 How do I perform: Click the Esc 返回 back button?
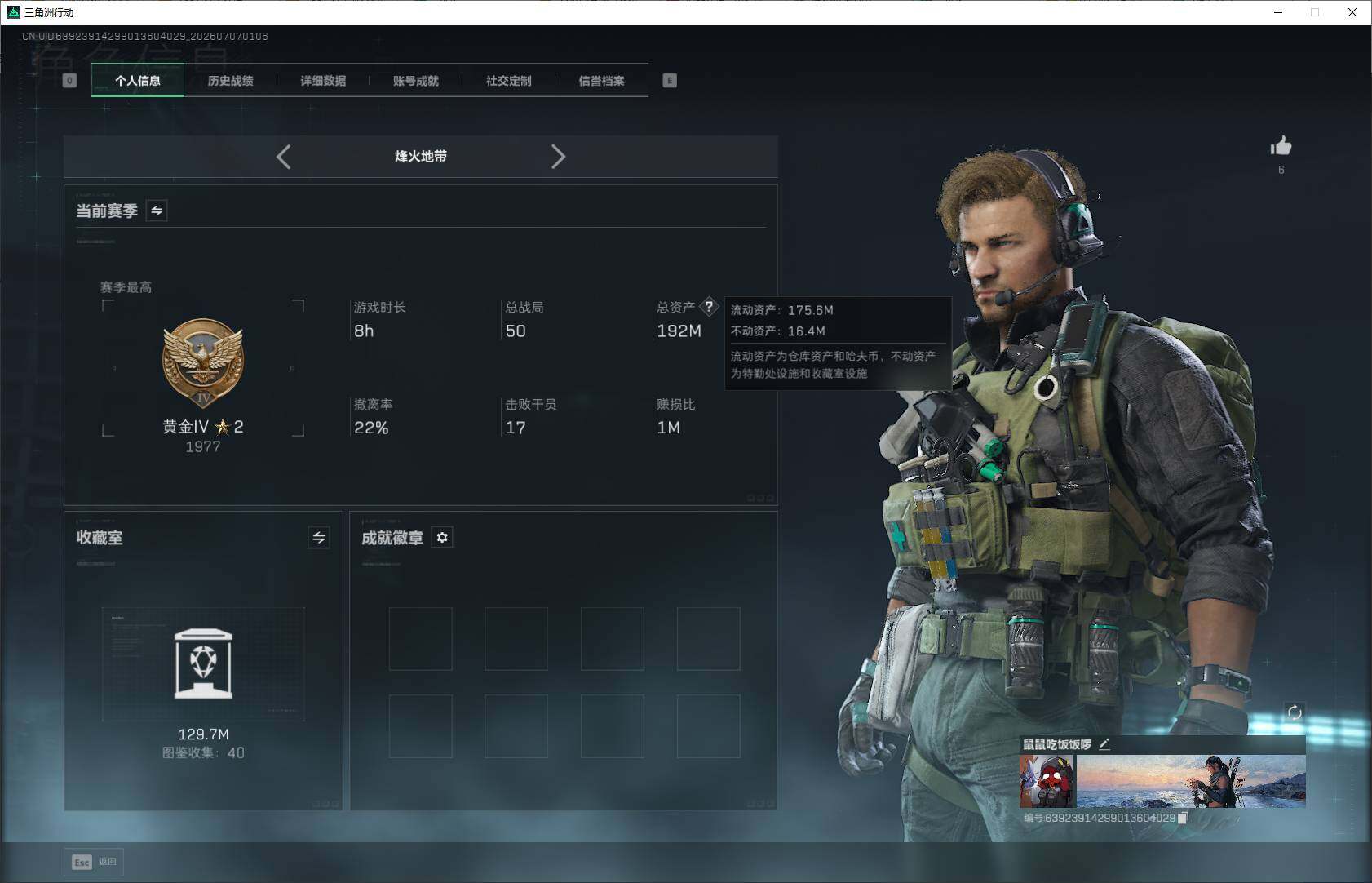(95, 862)
